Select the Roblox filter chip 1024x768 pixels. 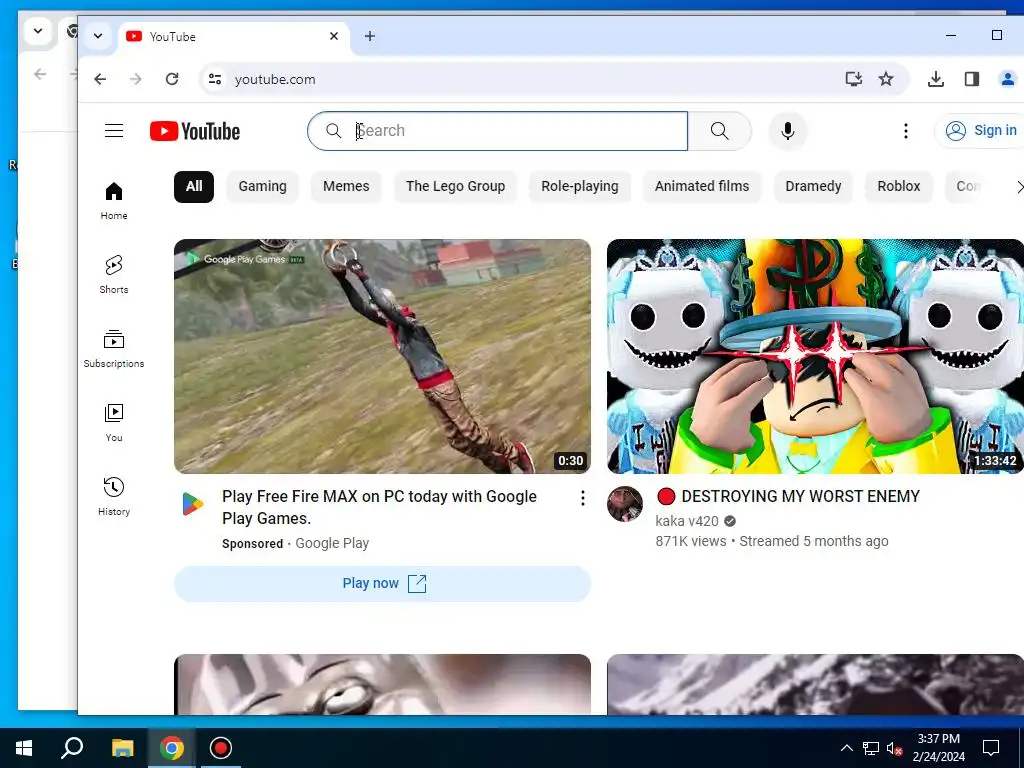coord(899,186)
